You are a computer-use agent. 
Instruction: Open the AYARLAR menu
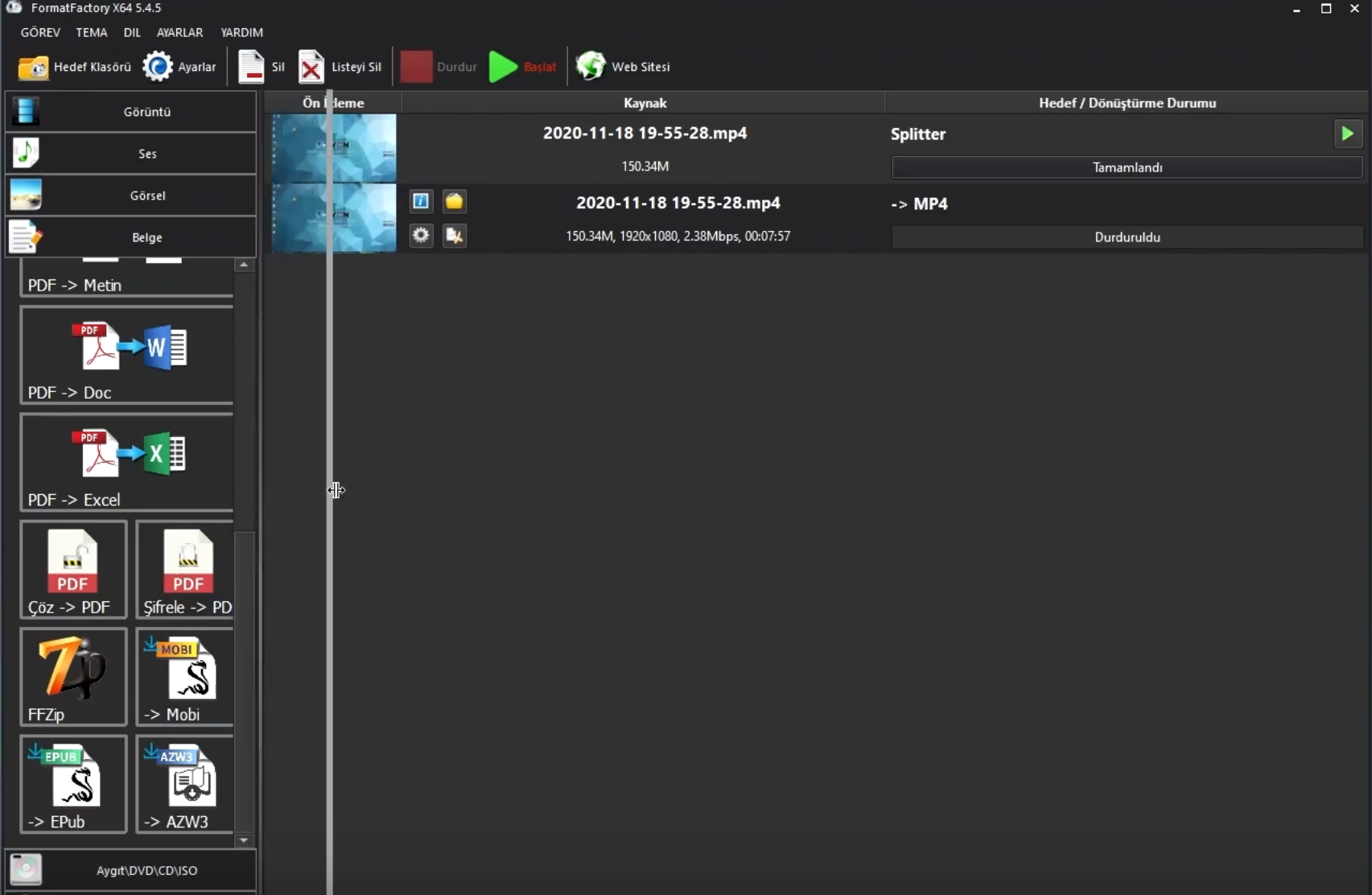point(179,32)
